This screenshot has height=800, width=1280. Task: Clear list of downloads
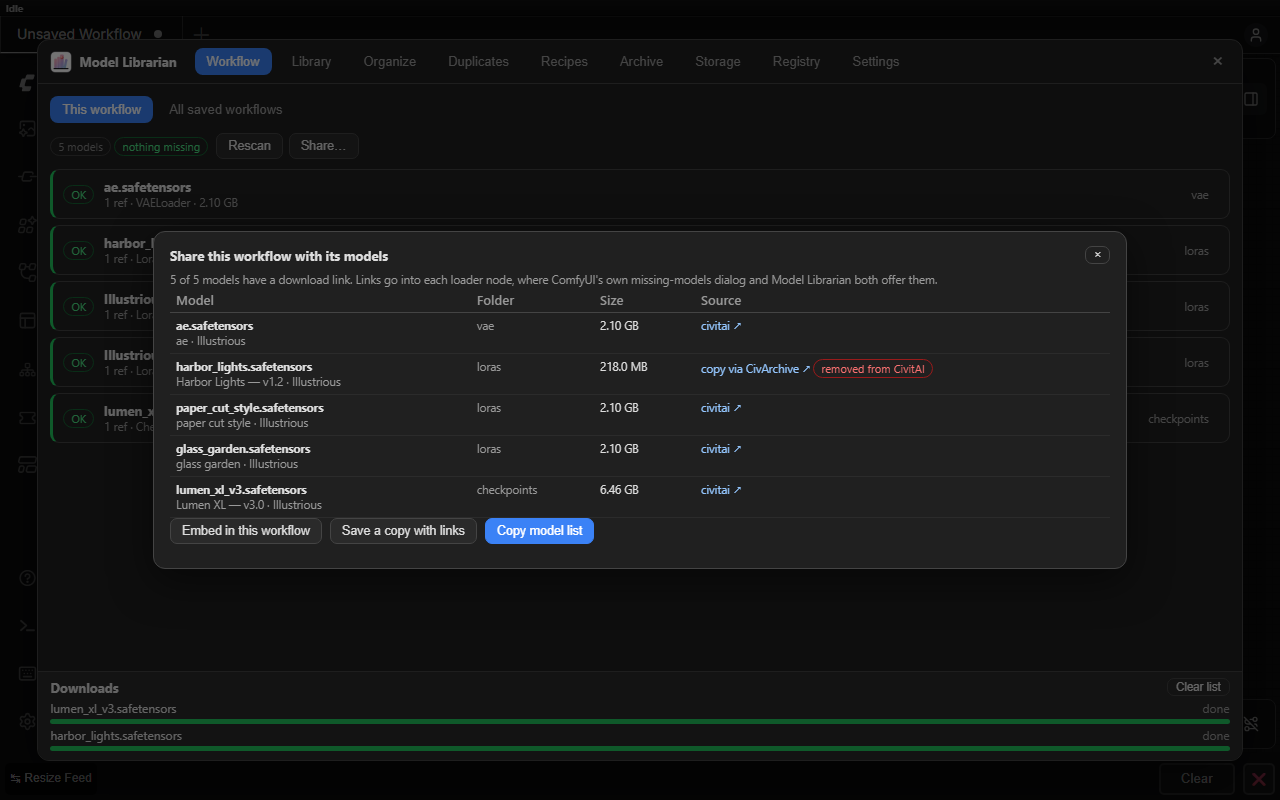click(x=1198, y=687)
